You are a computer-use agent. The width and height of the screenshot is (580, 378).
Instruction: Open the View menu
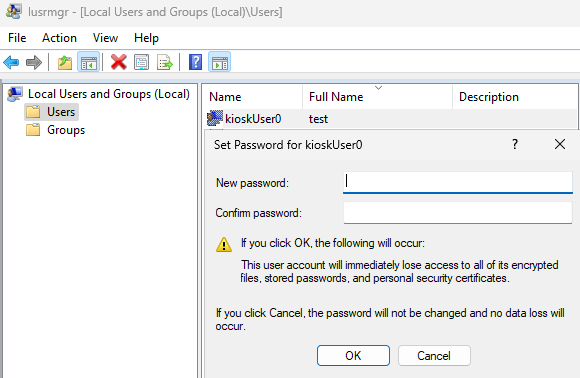pyautogui.click(x=105, y=38)
